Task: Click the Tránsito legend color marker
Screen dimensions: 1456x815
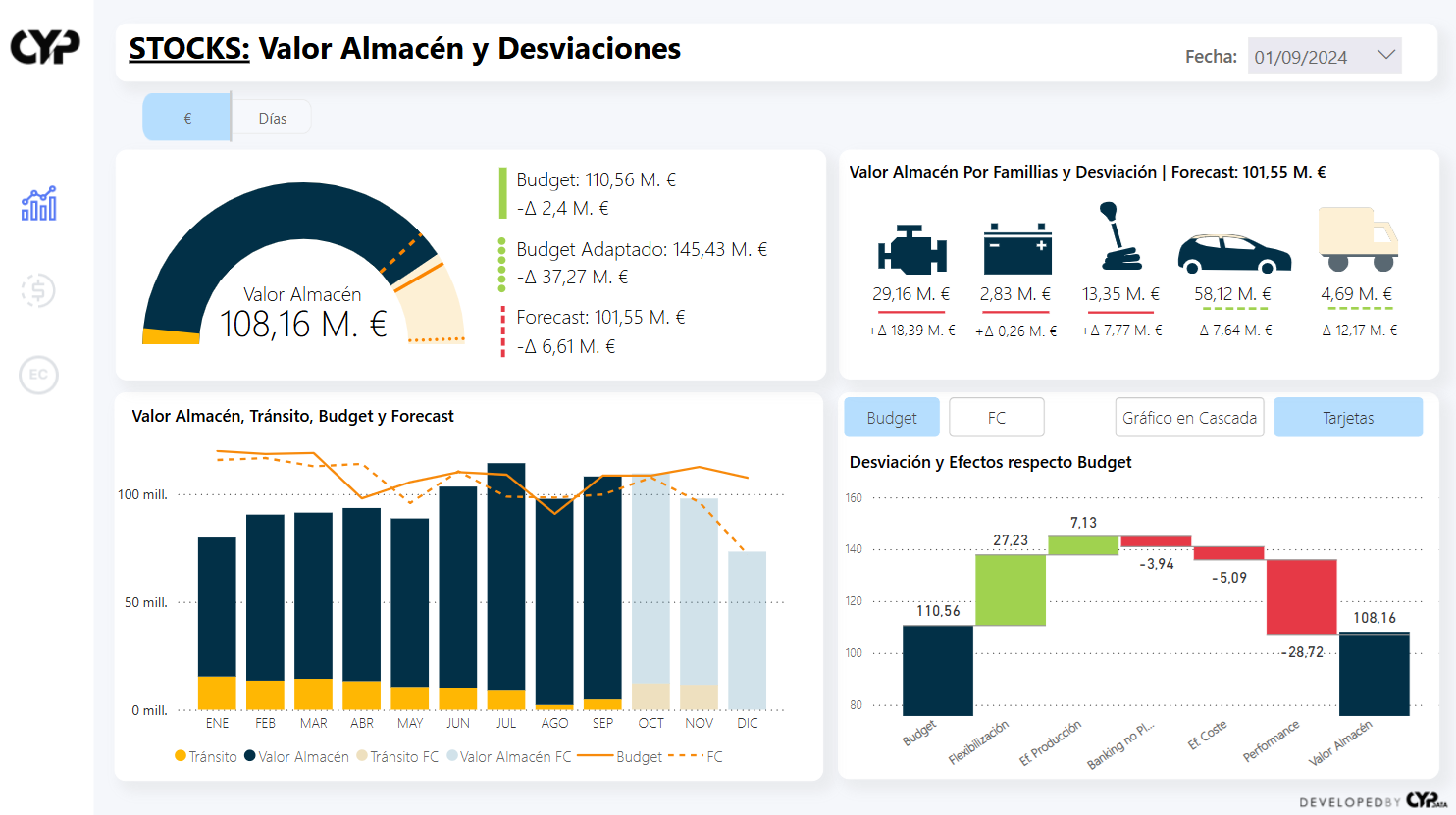Action: (x=181, y=756)
